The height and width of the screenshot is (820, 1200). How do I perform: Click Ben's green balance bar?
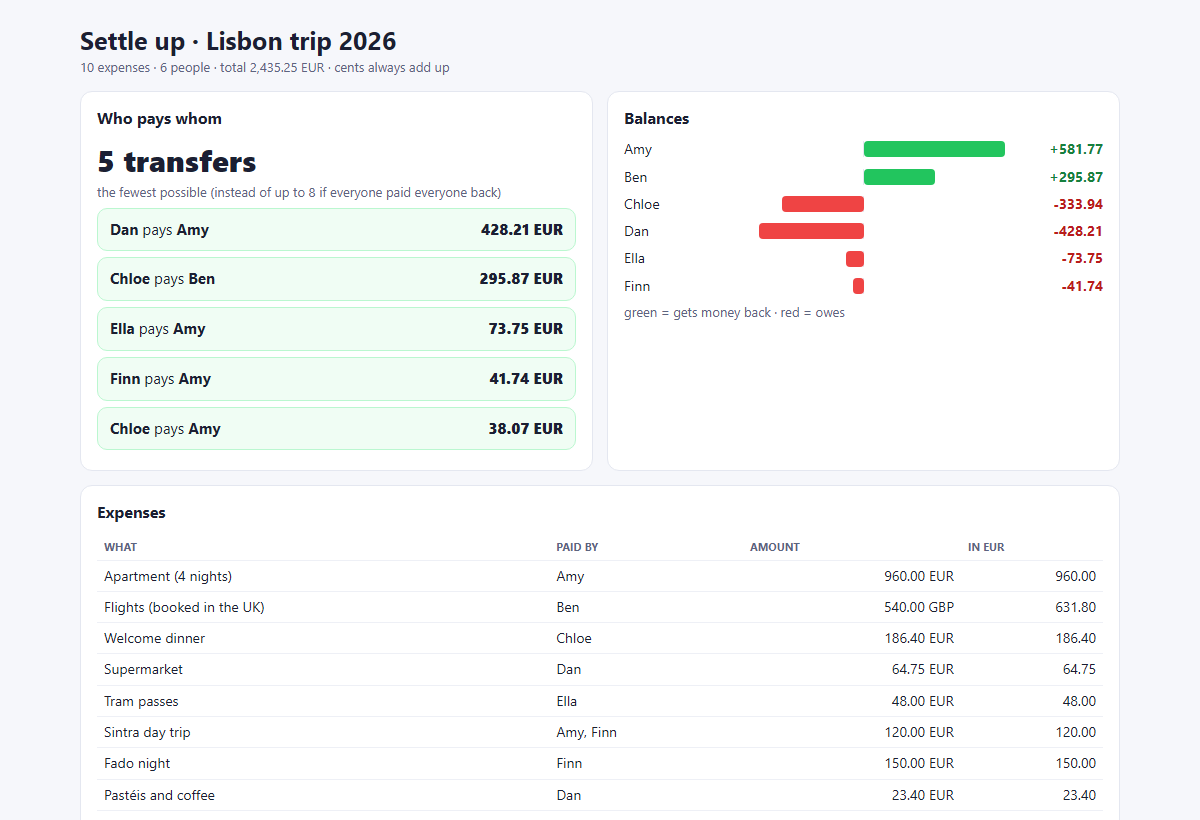tap(899, 177)
